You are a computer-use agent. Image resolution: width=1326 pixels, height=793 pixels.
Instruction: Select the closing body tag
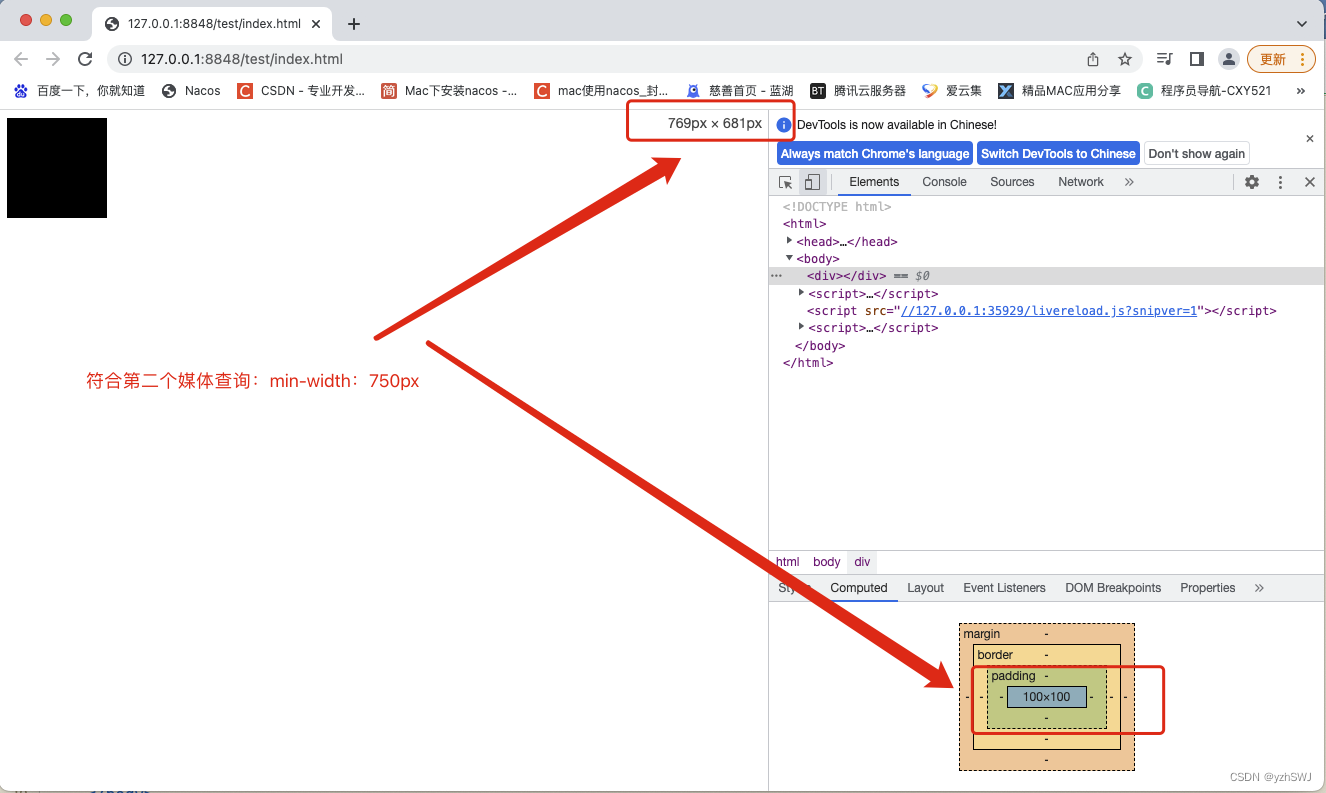point(820,345)
